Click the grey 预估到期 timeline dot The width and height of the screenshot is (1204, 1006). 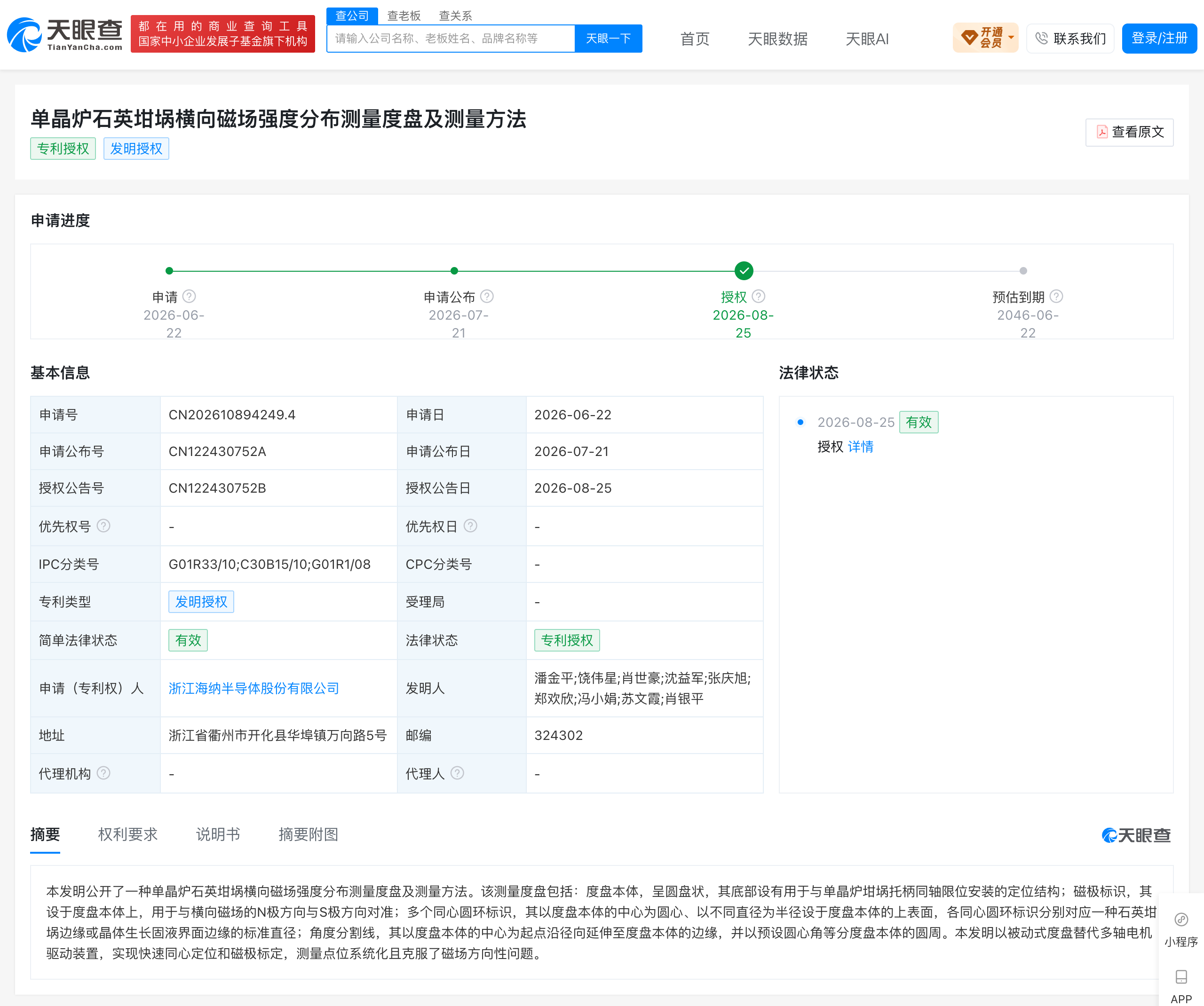click(1023, 271)
